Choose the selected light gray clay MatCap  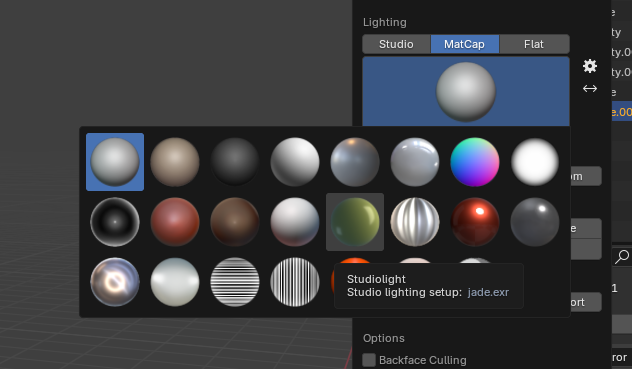point(115,162)
